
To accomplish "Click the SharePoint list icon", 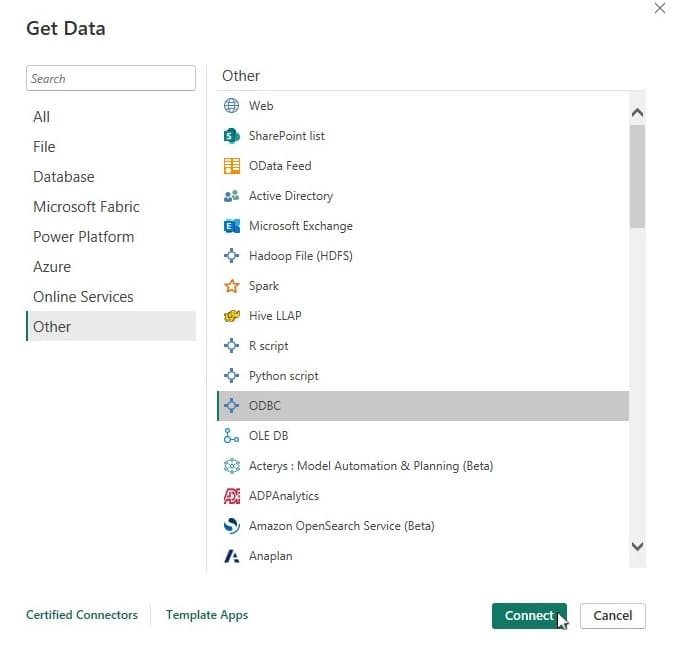I will point(231,136).
